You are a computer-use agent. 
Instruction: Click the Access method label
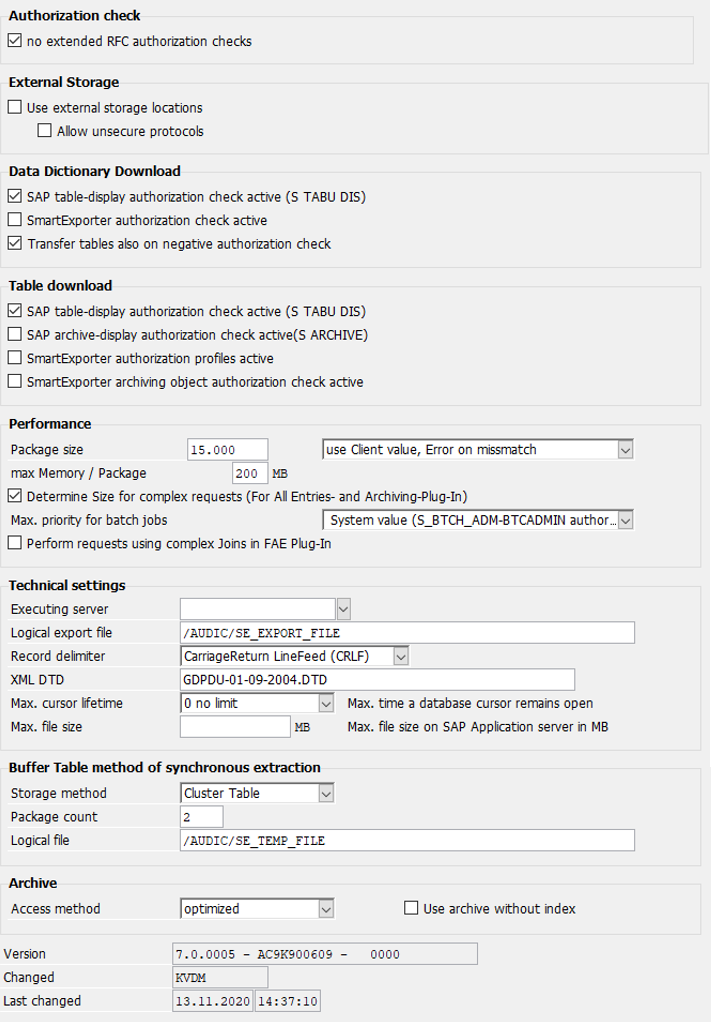55,909
